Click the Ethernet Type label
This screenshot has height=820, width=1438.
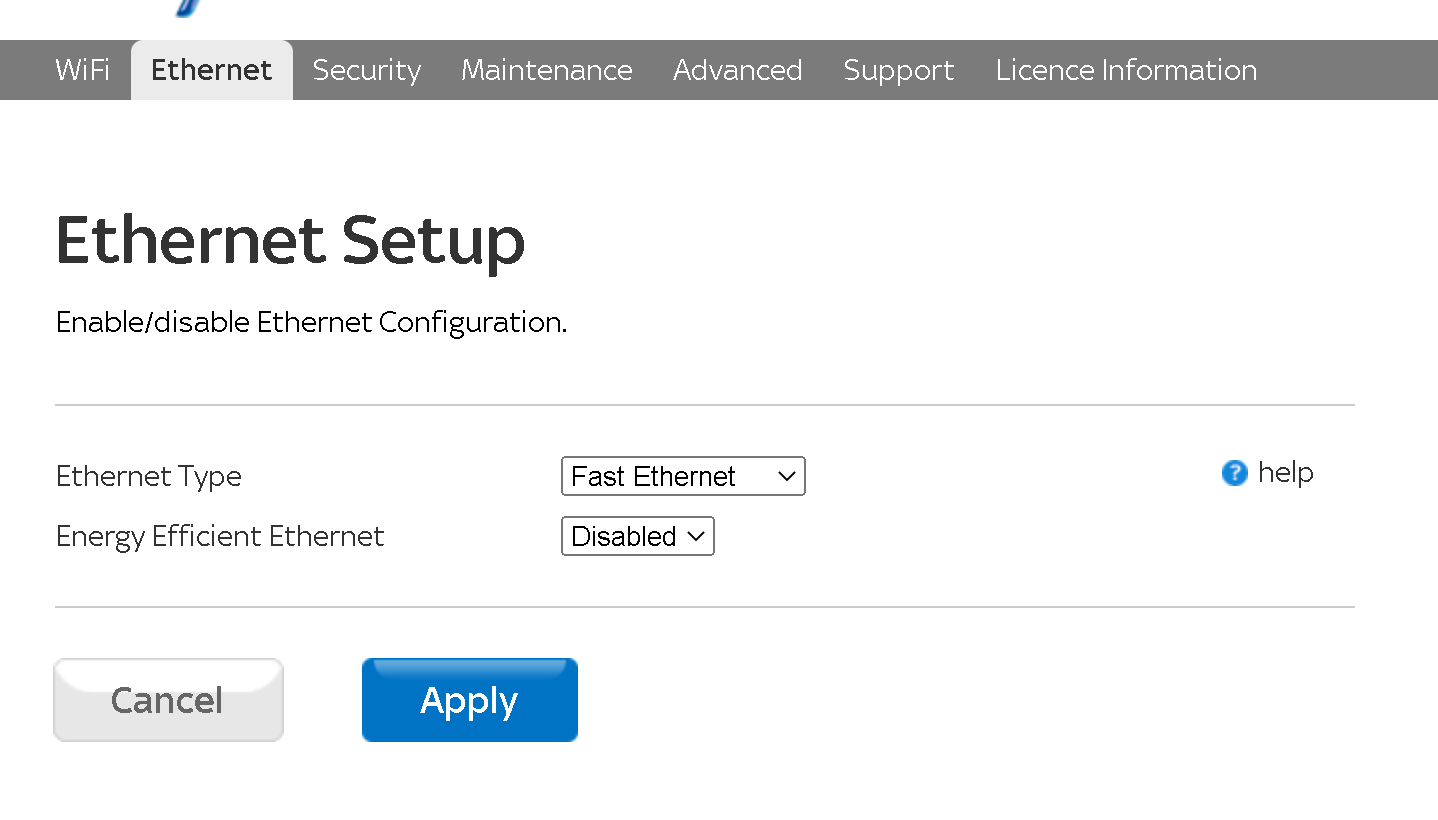click(x=148, y=476)
